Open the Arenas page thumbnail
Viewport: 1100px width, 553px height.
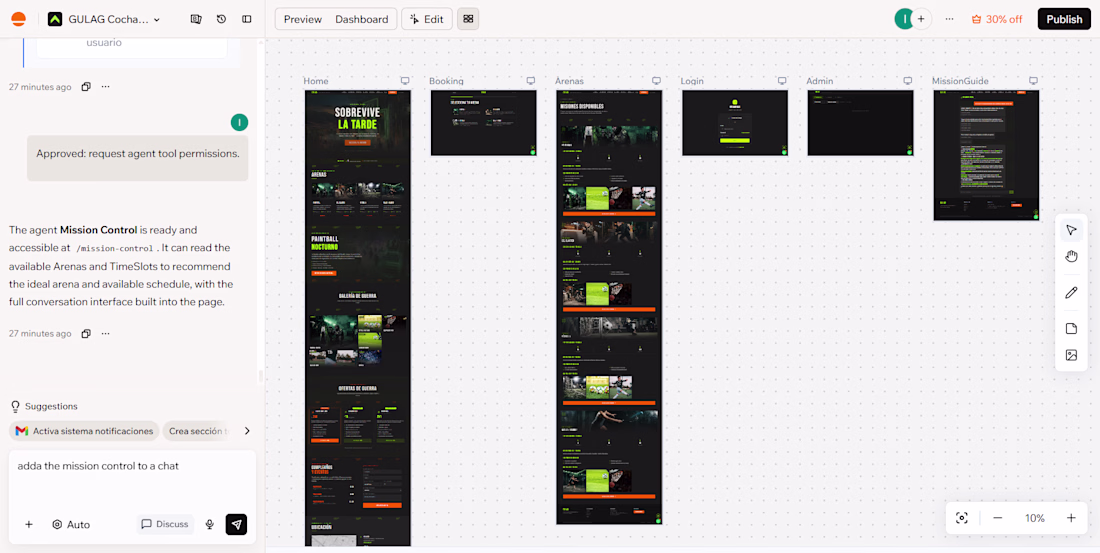[x=609, y=307]
